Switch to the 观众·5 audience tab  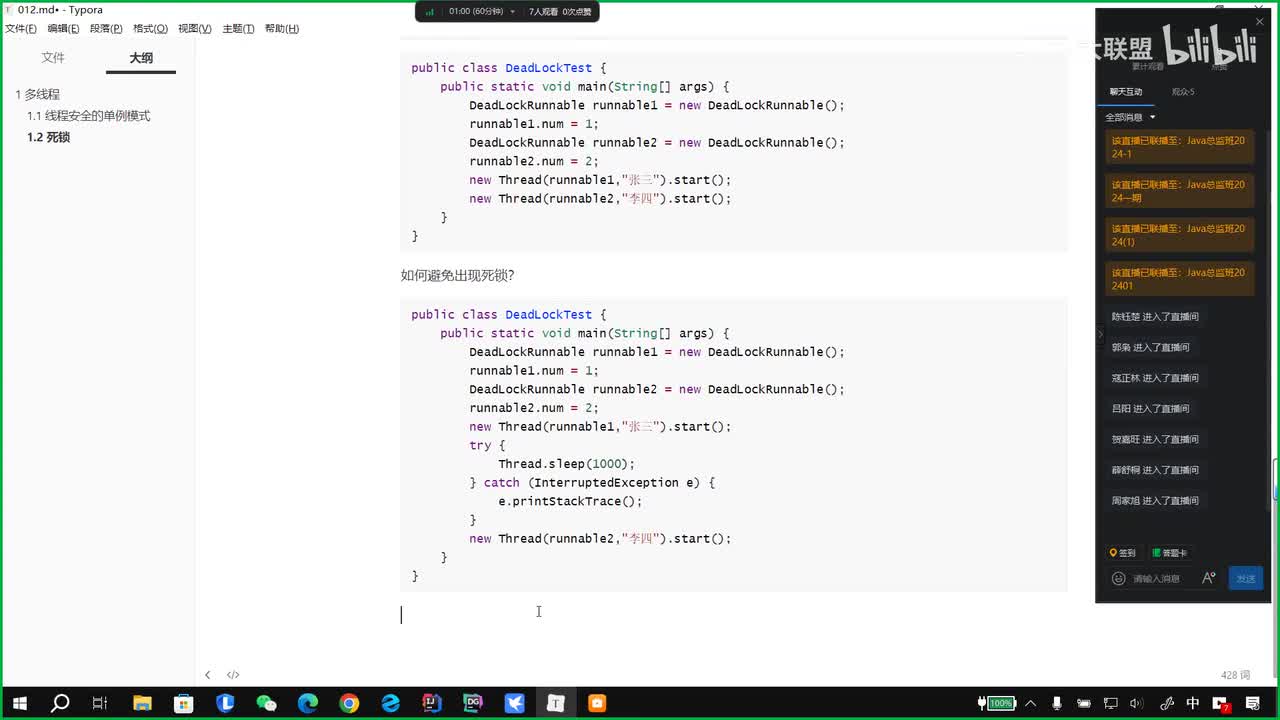[1183, 92]
